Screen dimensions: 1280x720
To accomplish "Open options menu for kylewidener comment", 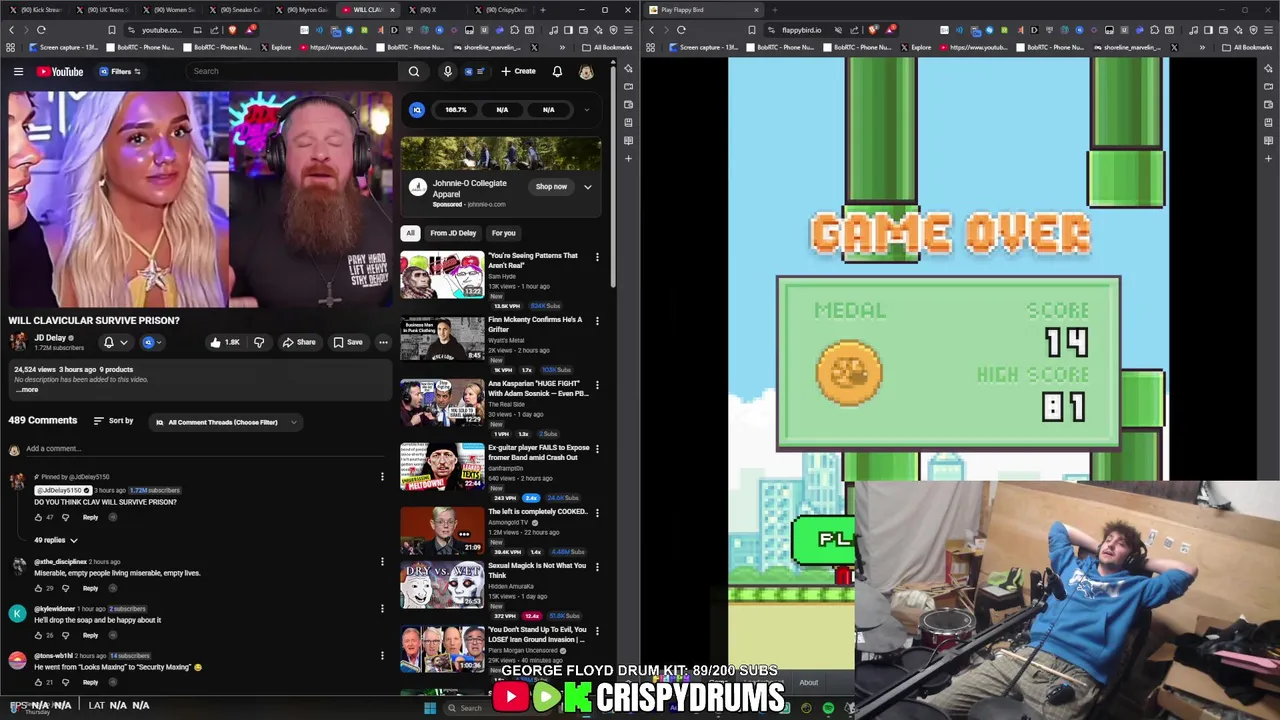I will pos(382,608).
